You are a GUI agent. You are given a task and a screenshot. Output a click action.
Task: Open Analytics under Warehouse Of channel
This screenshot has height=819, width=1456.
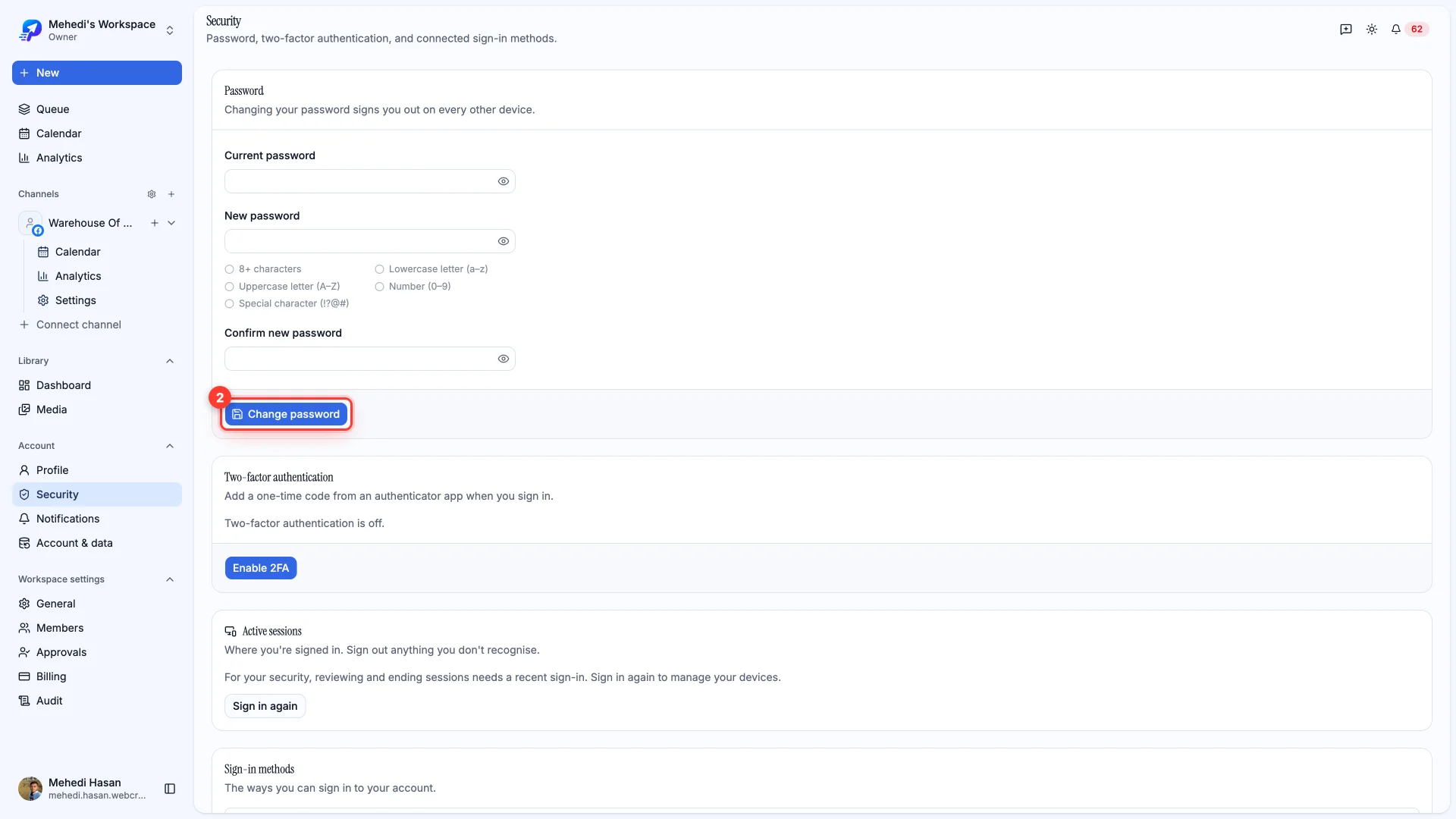point(106,276)
